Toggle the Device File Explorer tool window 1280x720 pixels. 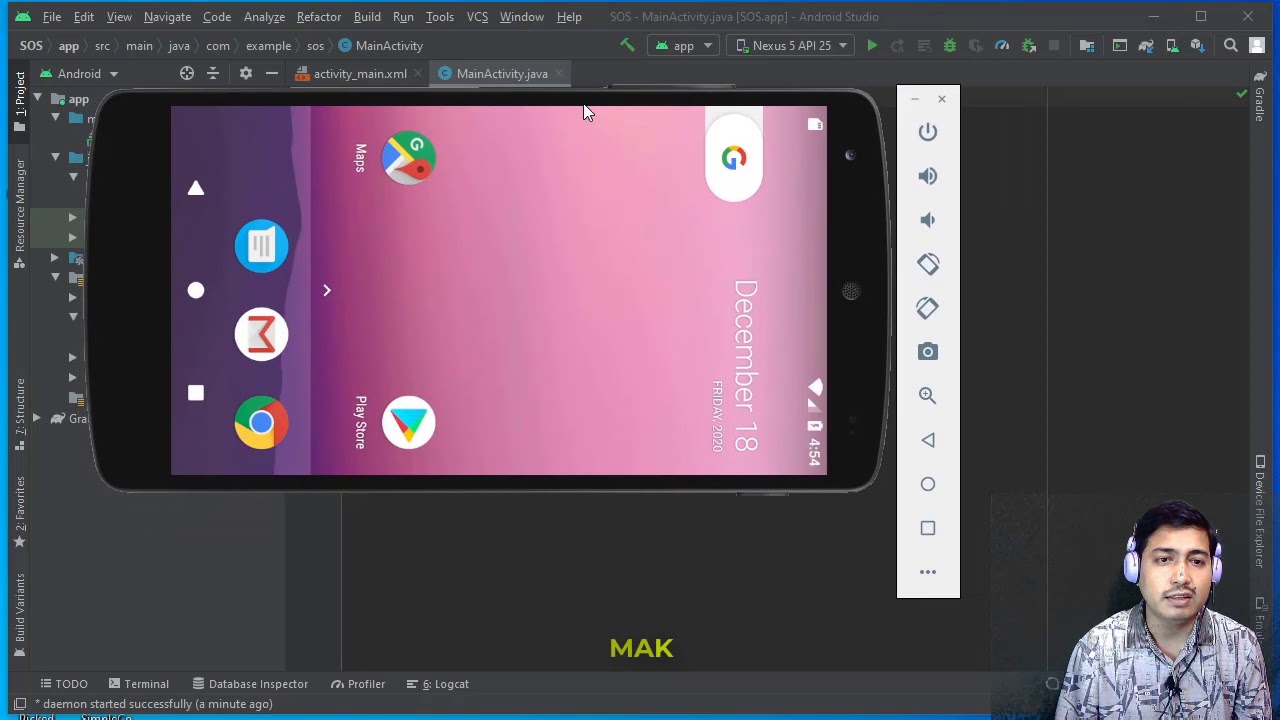click(1260, 512)
